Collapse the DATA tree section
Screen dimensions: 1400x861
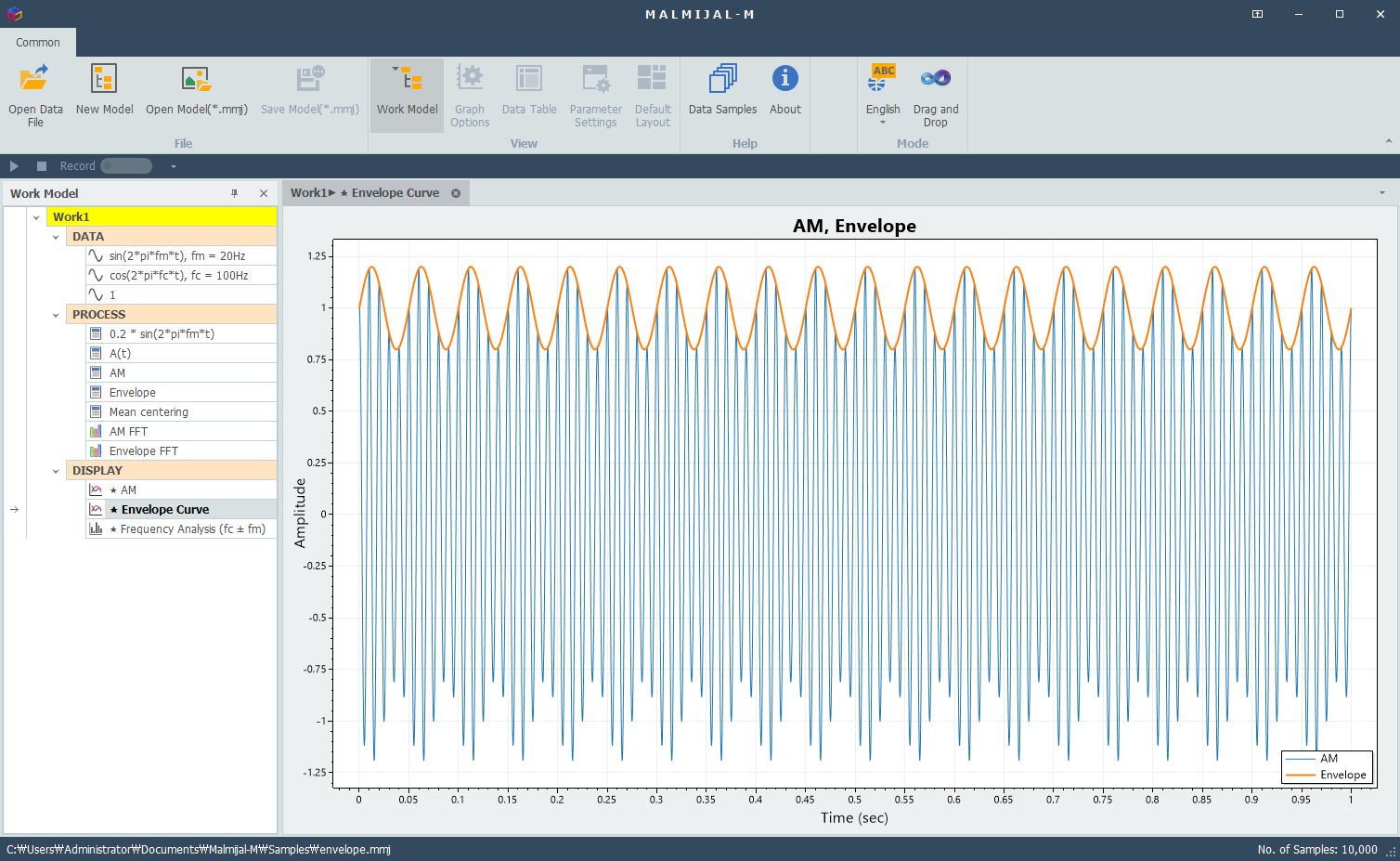tap(56, 237)
